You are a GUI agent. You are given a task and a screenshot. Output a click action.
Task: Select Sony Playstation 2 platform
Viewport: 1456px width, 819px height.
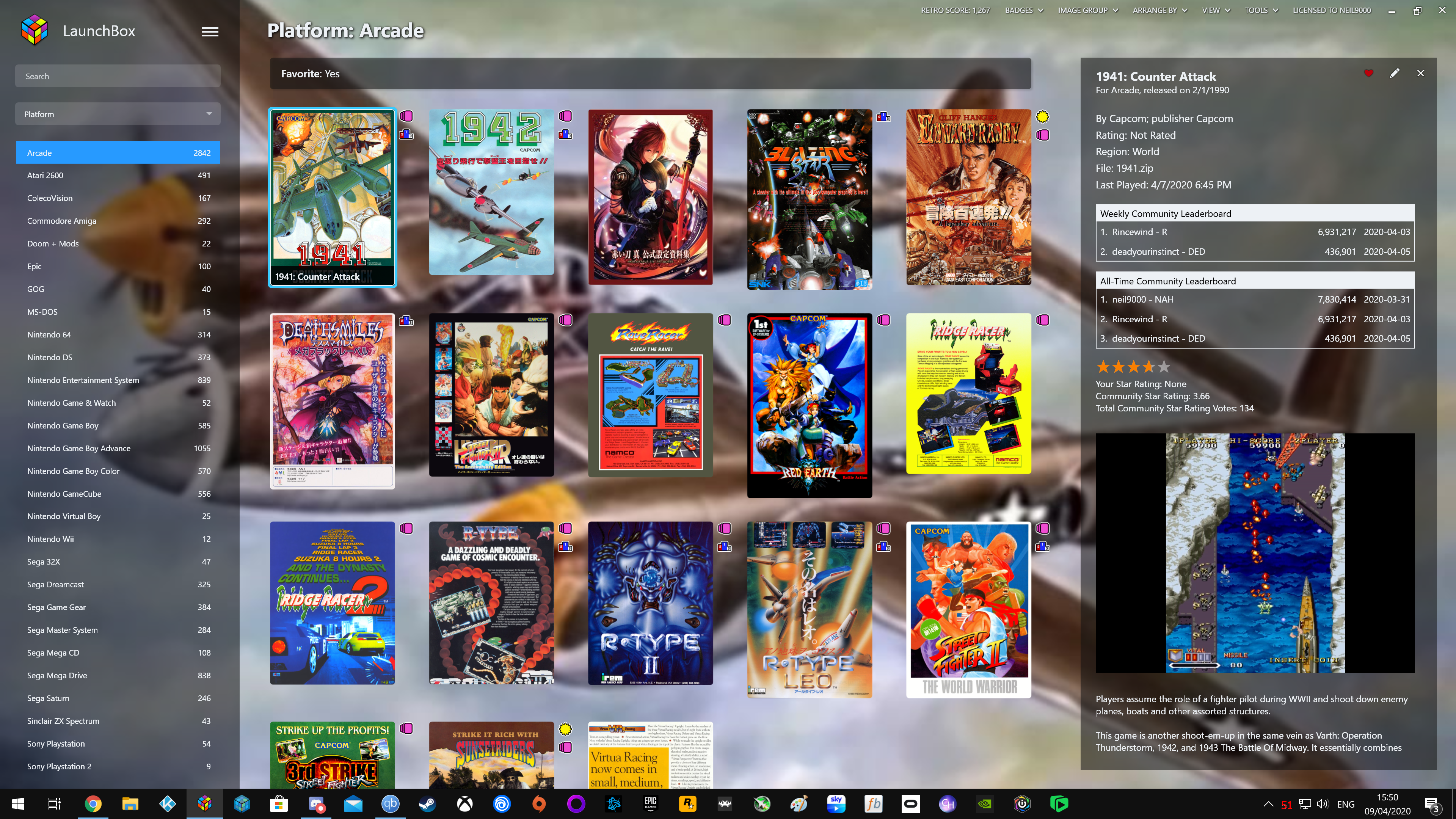tap(118, 766)
